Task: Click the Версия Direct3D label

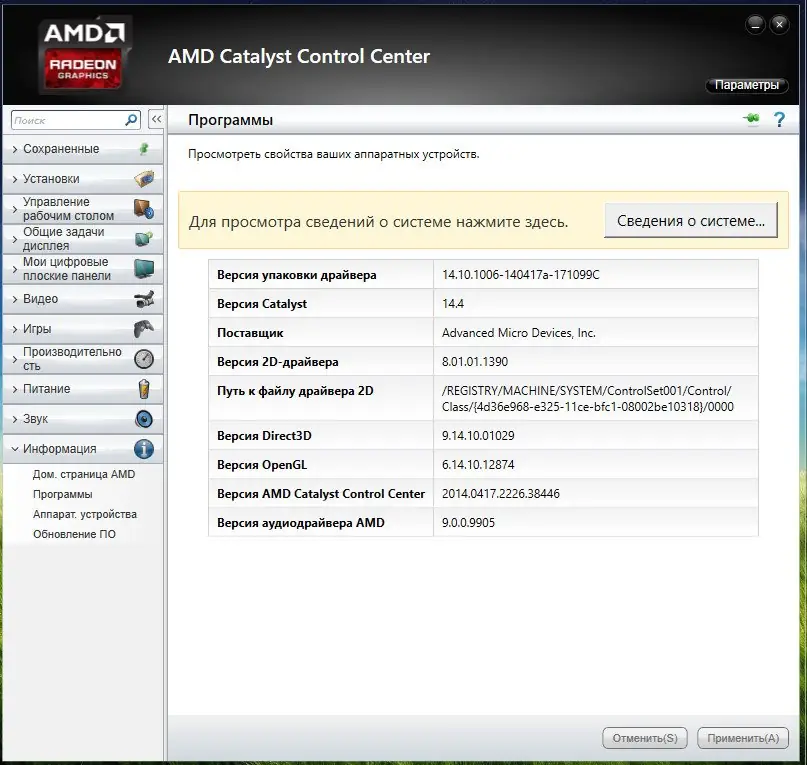Action: pos(264,436)
